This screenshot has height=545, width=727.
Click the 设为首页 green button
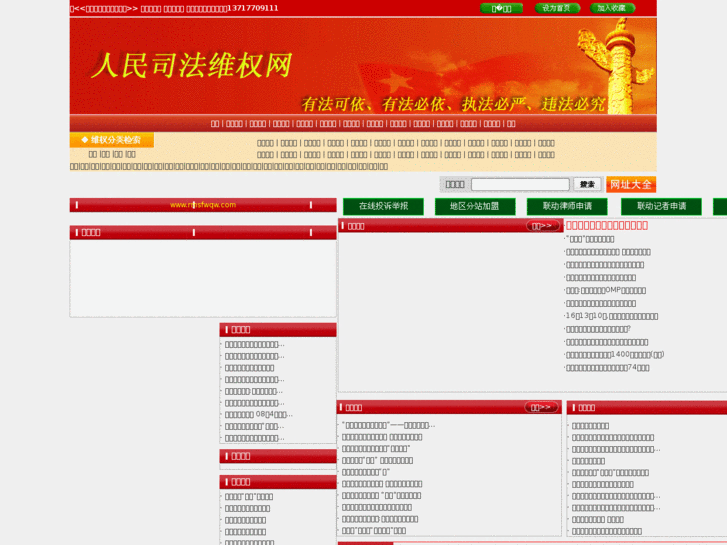557,8
